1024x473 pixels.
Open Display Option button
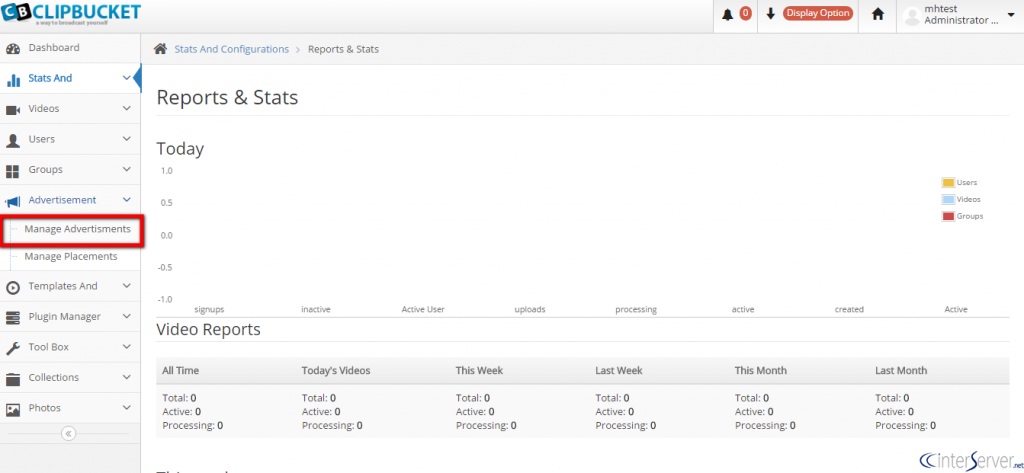(818, 13)
